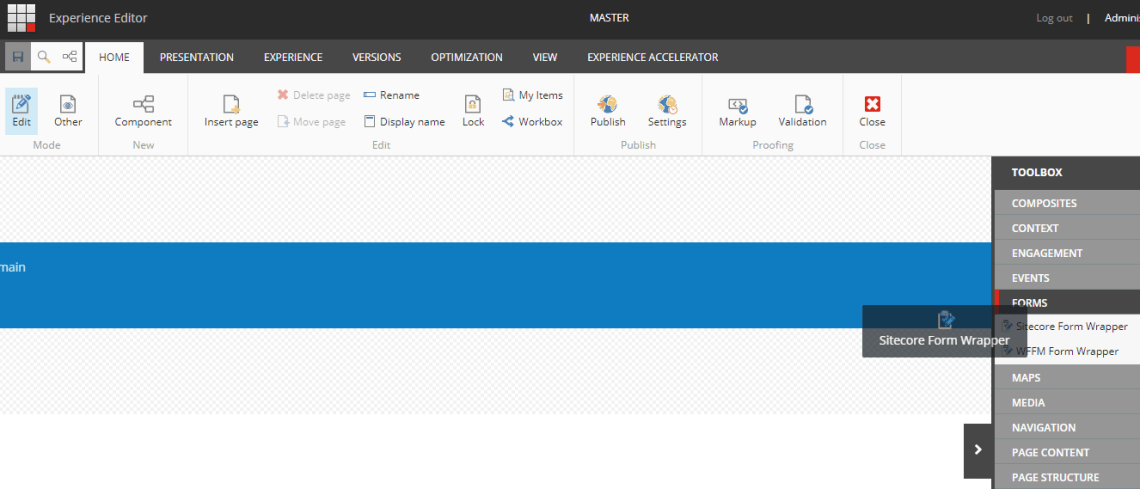Switch to the Presentation tab
The width and height of the screenshot is (1140, 489).
click(196, 57)
